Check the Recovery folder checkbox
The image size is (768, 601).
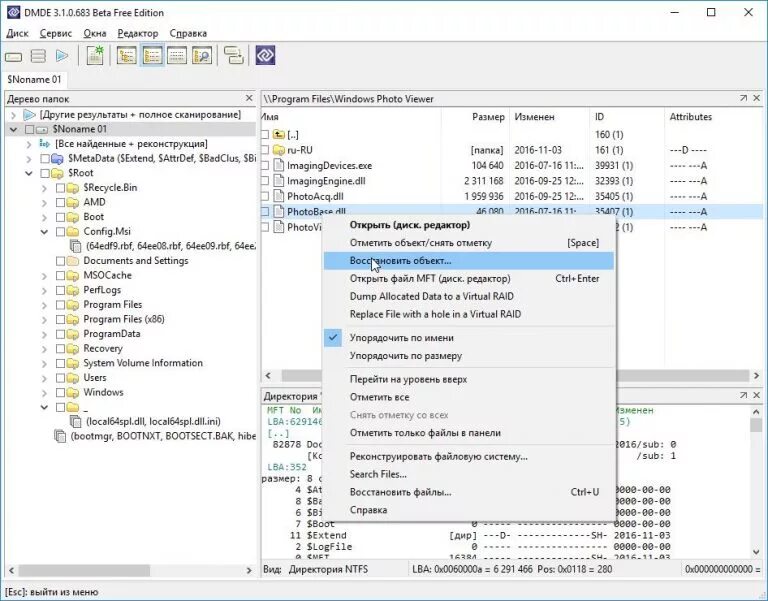click(x=60, y=349)
